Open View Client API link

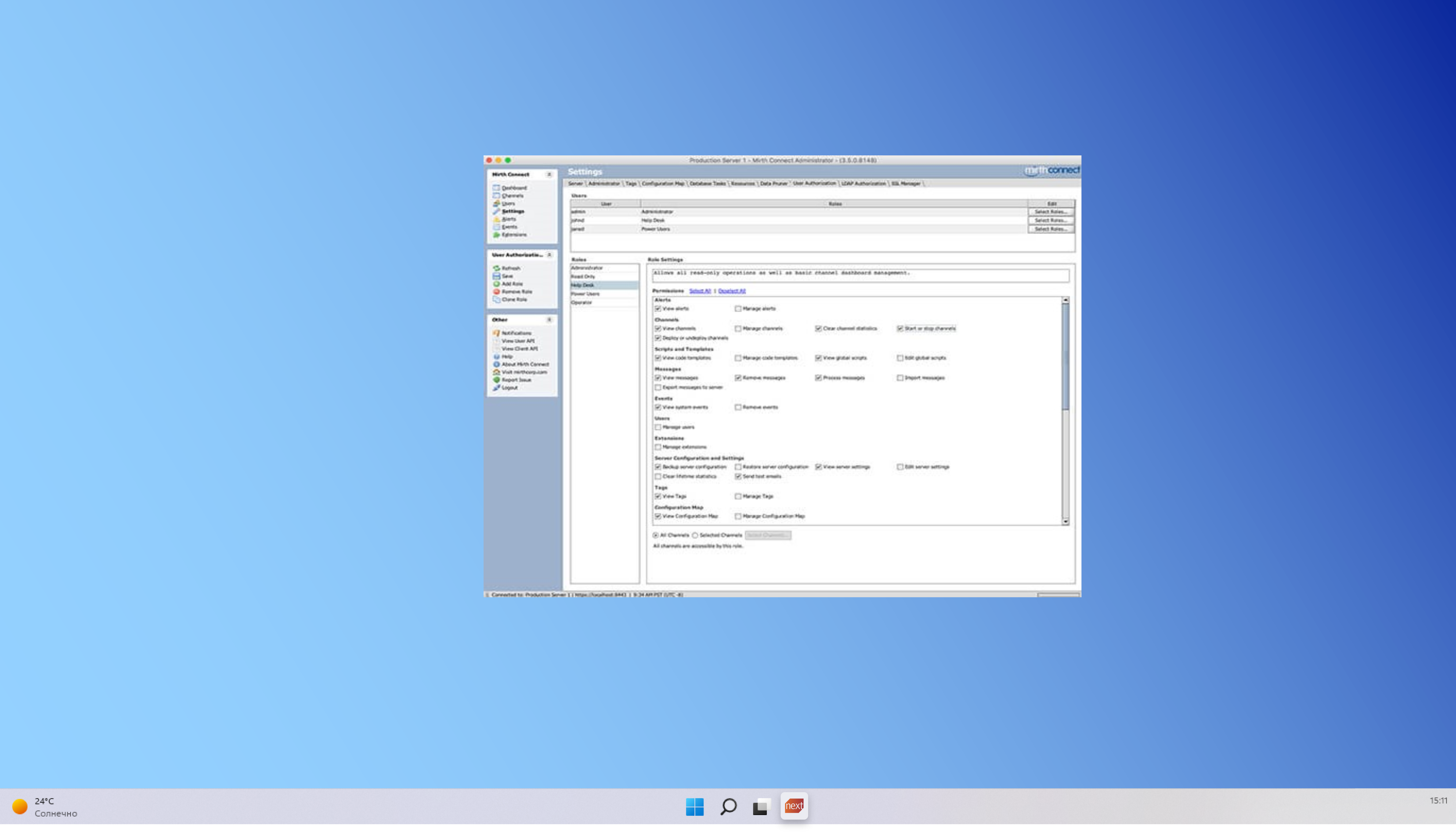tap(516, 349)
